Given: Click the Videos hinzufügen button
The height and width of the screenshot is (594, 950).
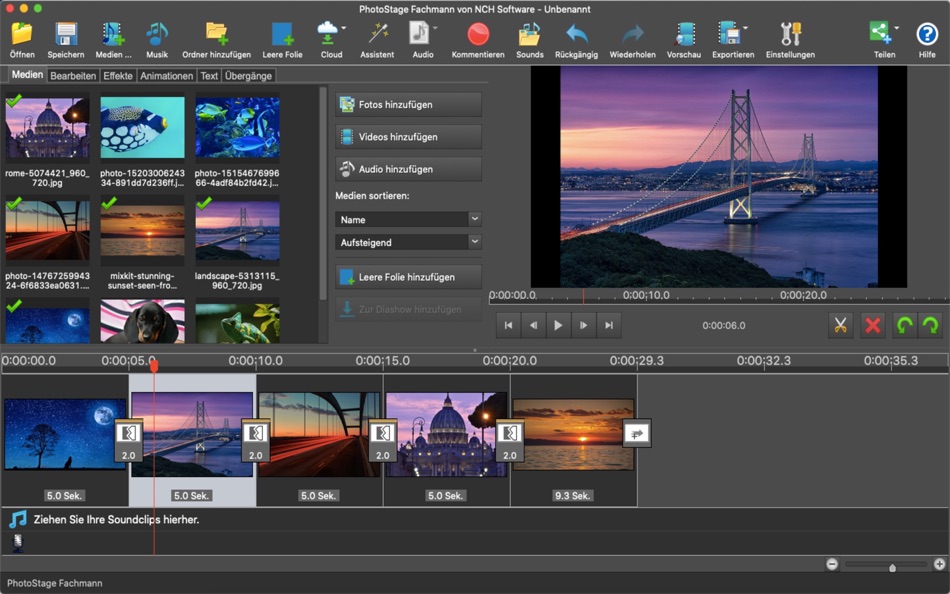Looking at the screenshot, I should coord(408,136).
